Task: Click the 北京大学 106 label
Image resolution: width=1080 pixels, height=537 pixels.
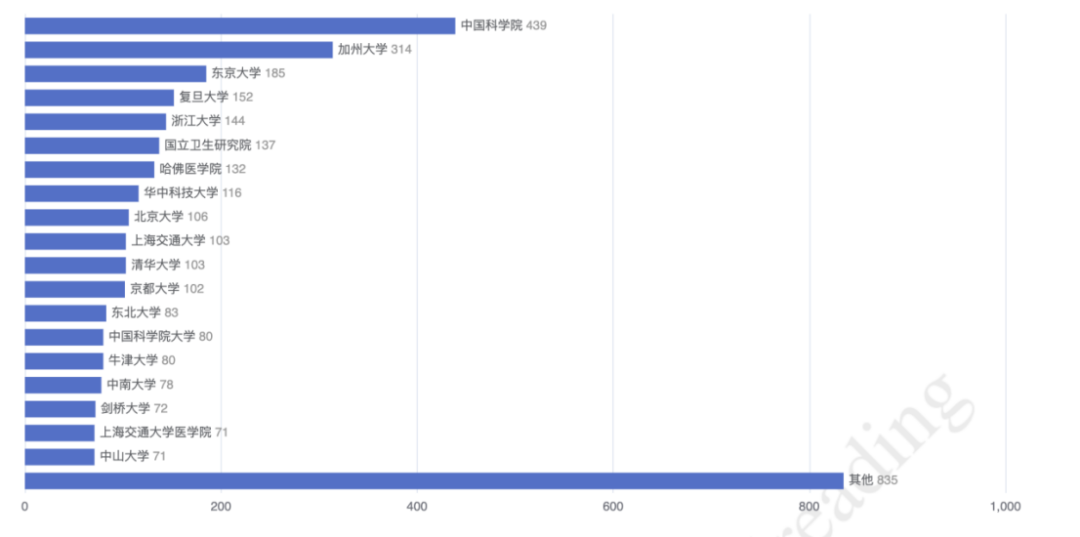Action: 171,217
